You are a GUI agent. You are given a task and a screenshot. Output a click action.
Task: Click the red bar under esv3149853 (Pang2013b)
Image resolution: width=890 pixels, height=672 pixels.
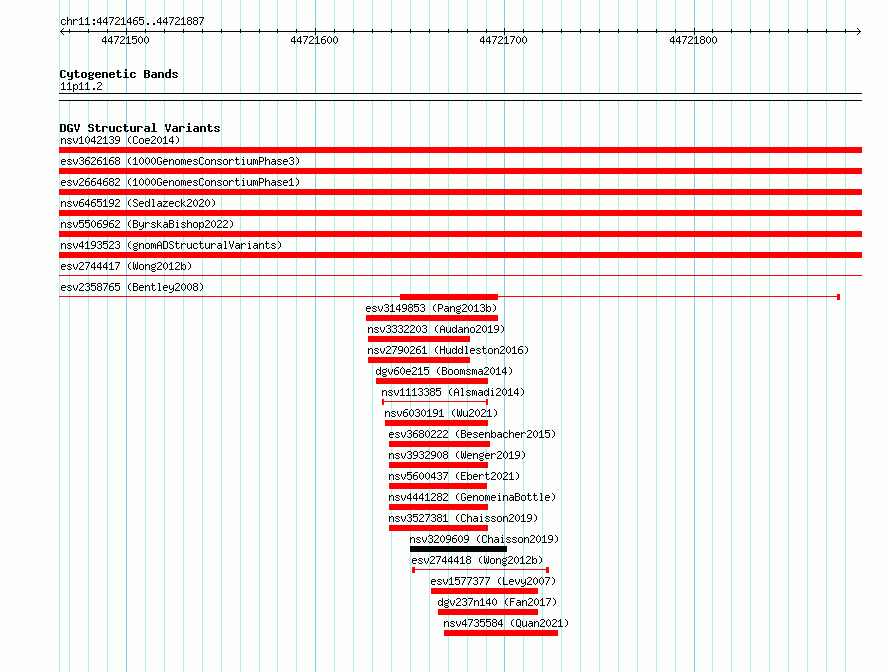point(432,318)
